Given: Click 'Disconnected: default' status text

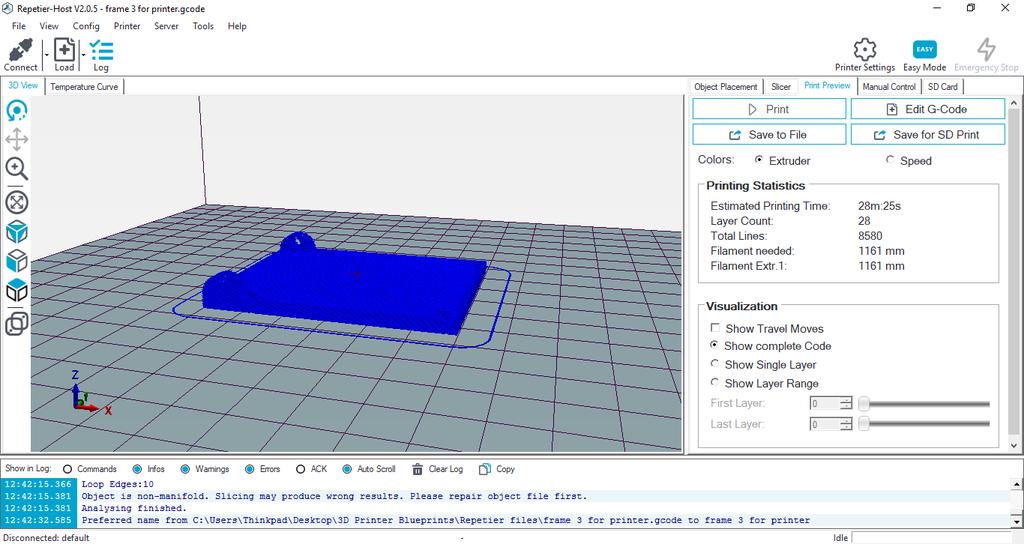Looking at the screenshot, I should 46,537.
